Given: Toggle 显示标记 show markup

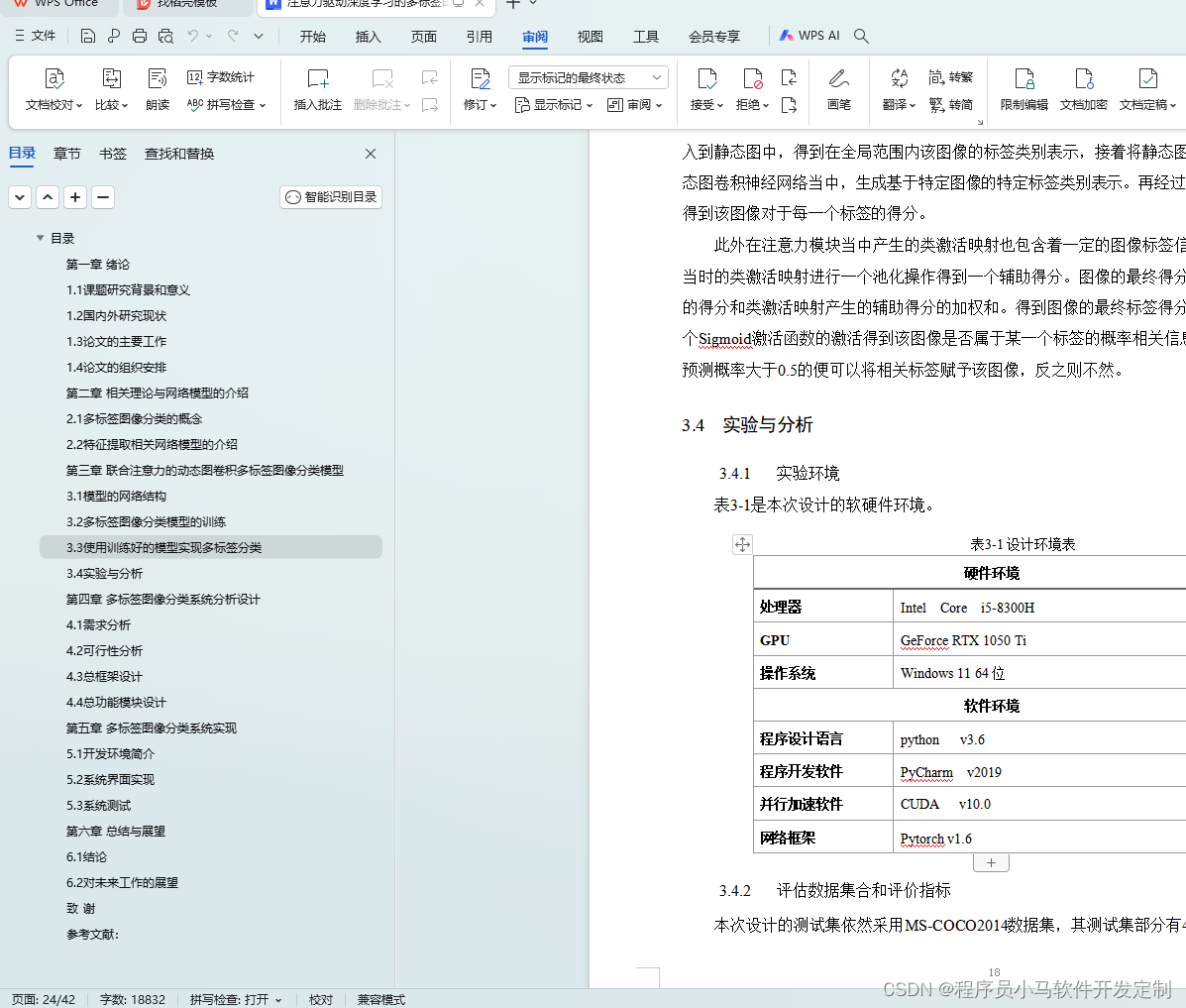Looking at the screenshot, I should click(x=552, y=104).
